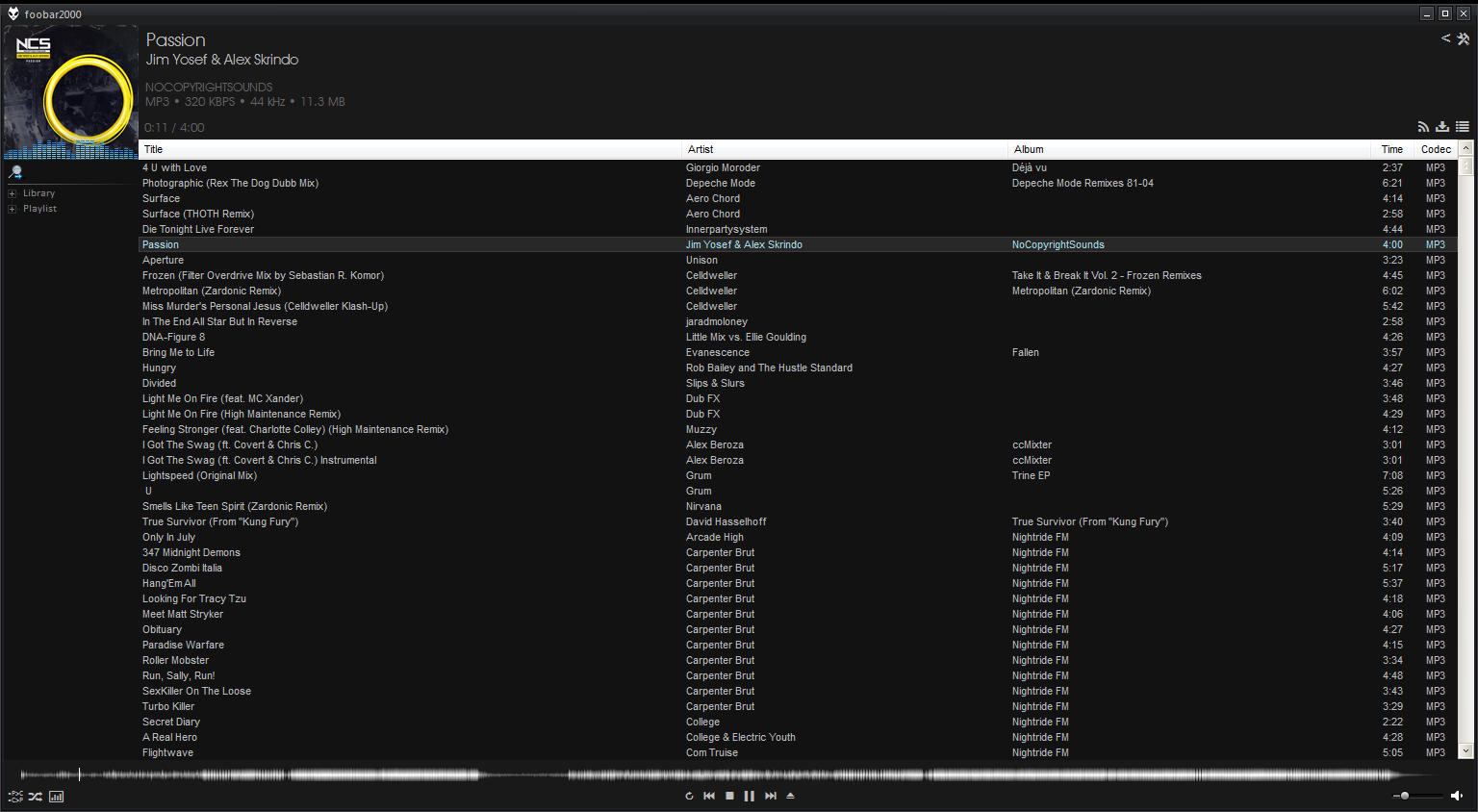Stop playback
The image size is (1478, 812).
click(x=729, y=796)
